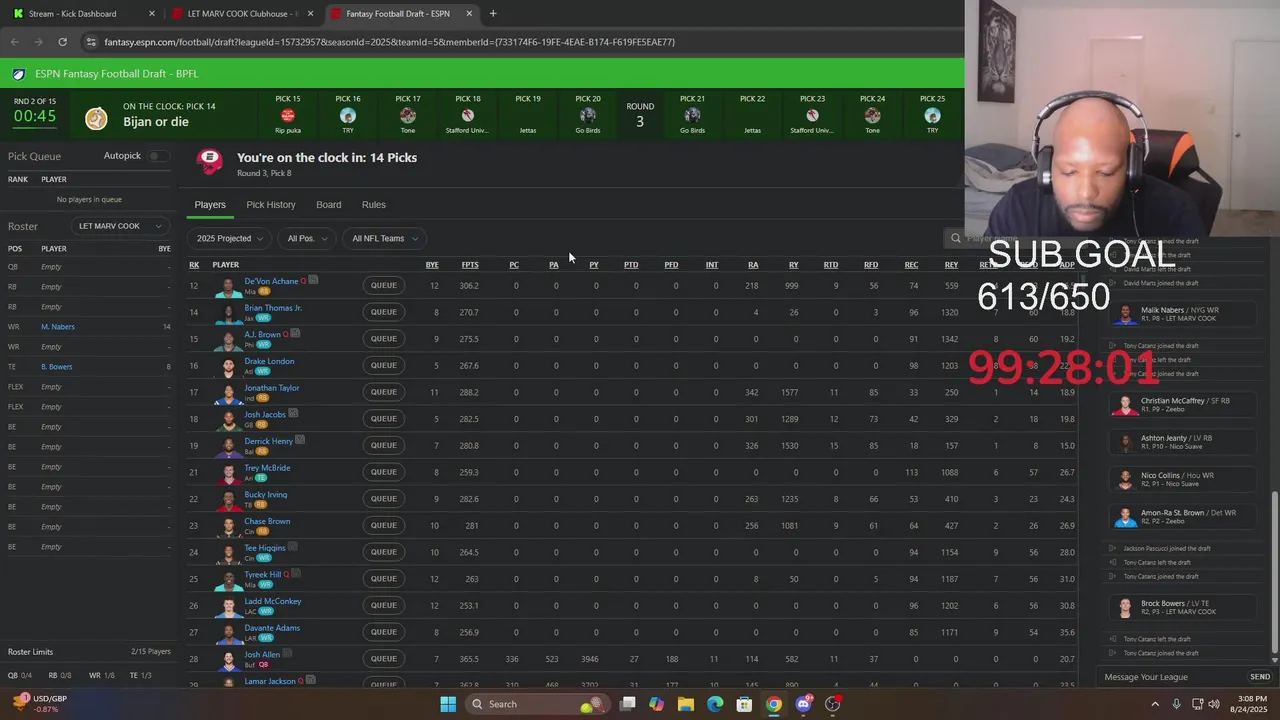
Task: Queue Trey McBride
Action: tap(384, 472)
